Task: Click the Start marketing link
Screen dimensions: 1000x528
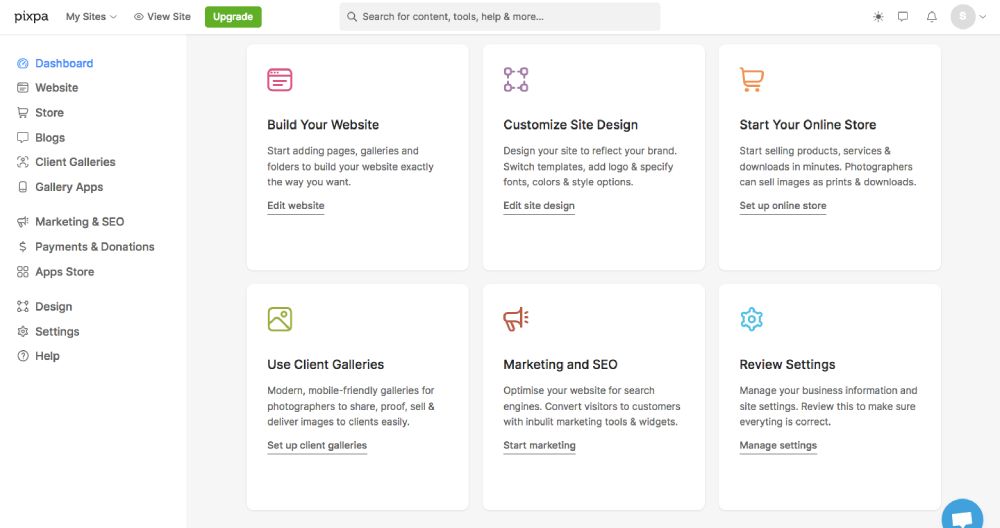Action: [x=539, y=446]
